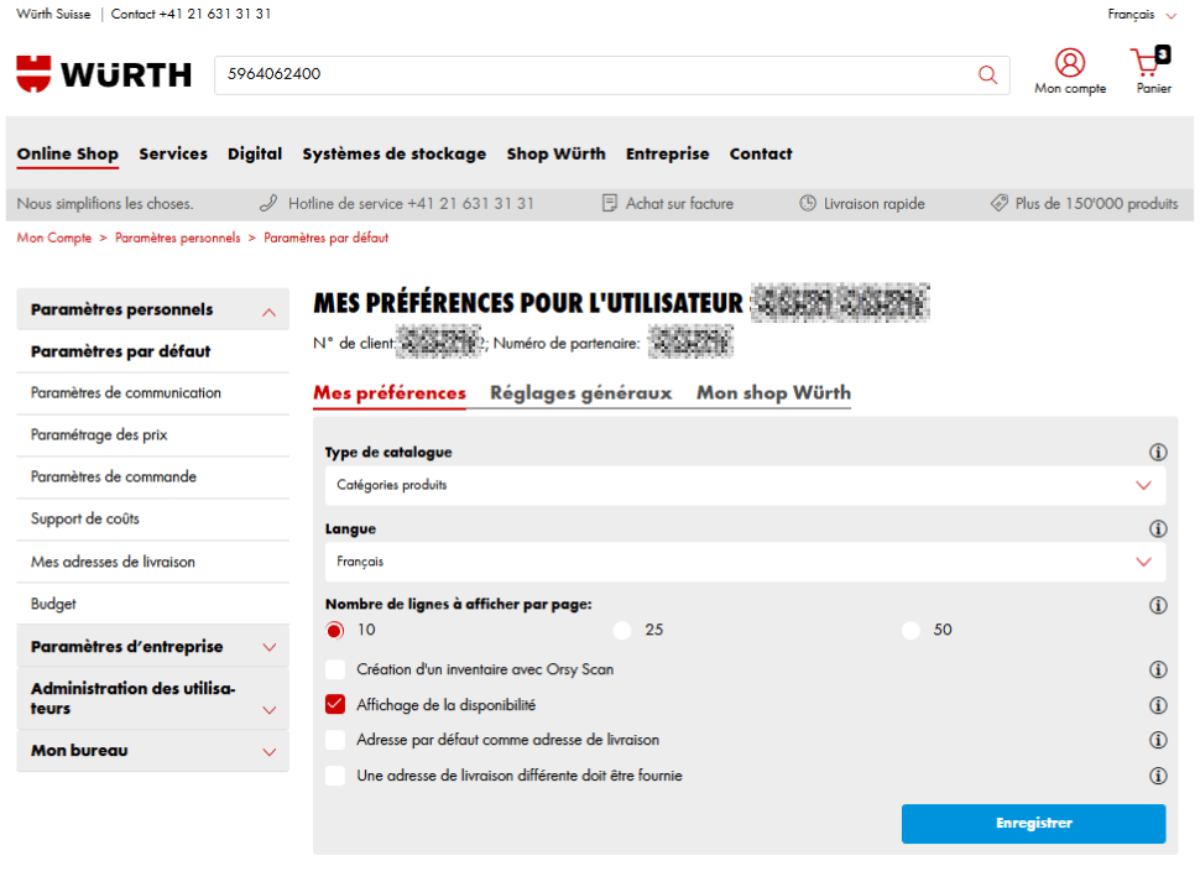Image resolution: width=1200 pixels, height=886 pixels.
Task: Show info for Adresse par défaut option
Action: [x=1158, y=740]
